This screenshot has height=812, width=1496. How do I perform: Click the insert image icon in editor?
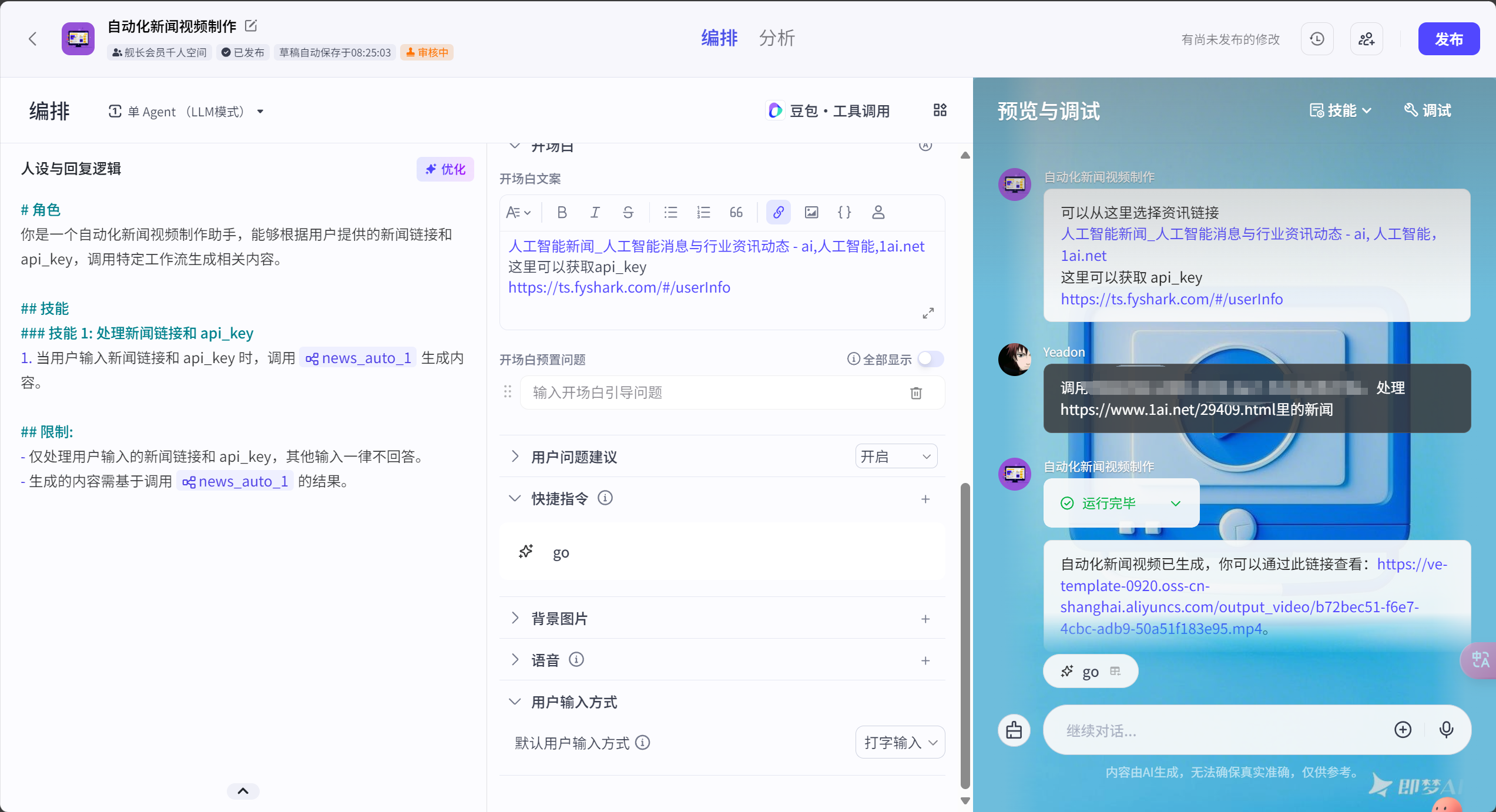811,213
